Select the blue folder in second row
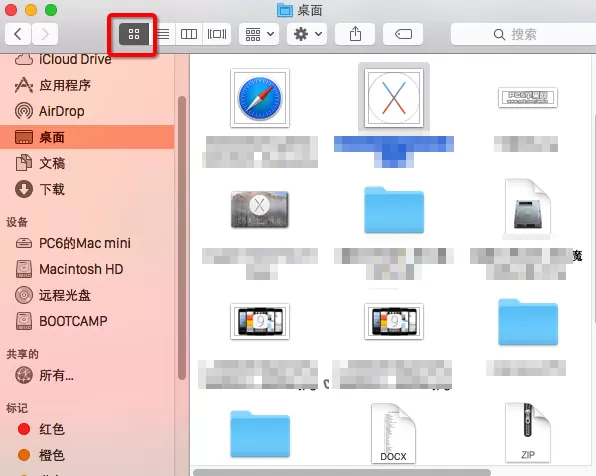 pos(394,210)
